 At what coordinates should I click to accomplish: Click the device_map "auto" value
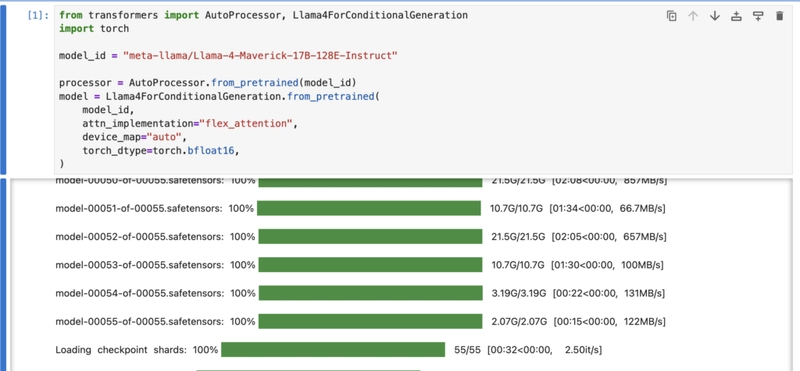coord(164,137)
